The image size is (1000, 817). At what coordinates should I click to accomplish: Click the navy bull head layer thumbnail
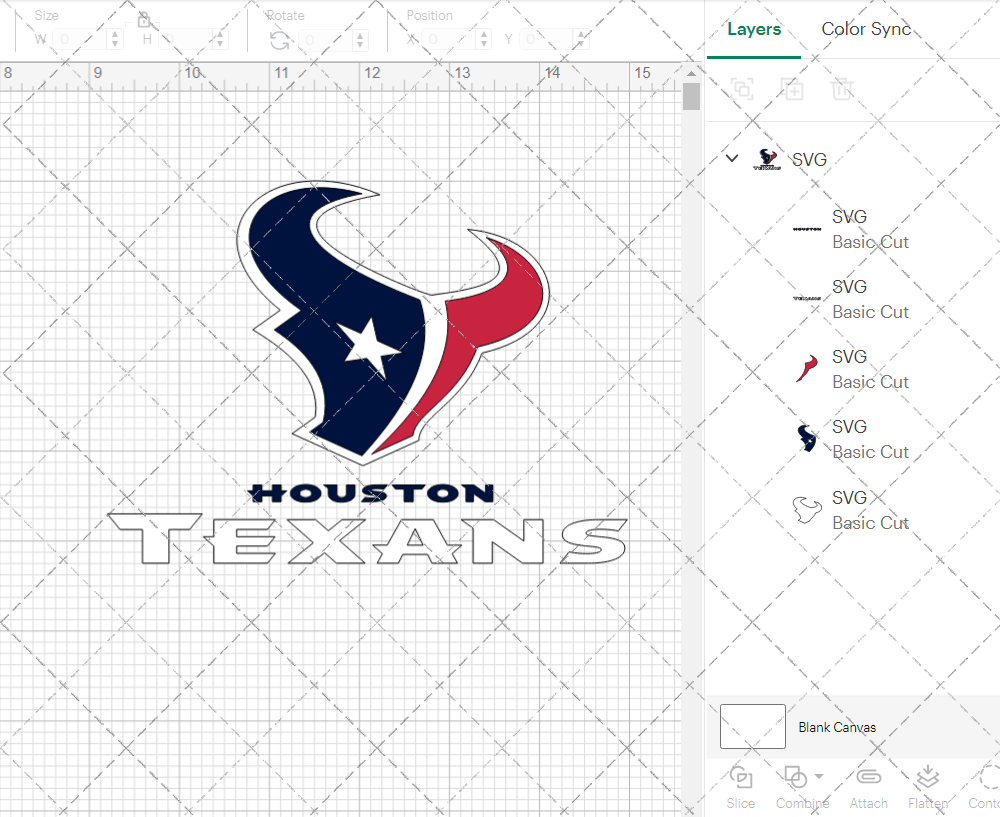point(807,439)
